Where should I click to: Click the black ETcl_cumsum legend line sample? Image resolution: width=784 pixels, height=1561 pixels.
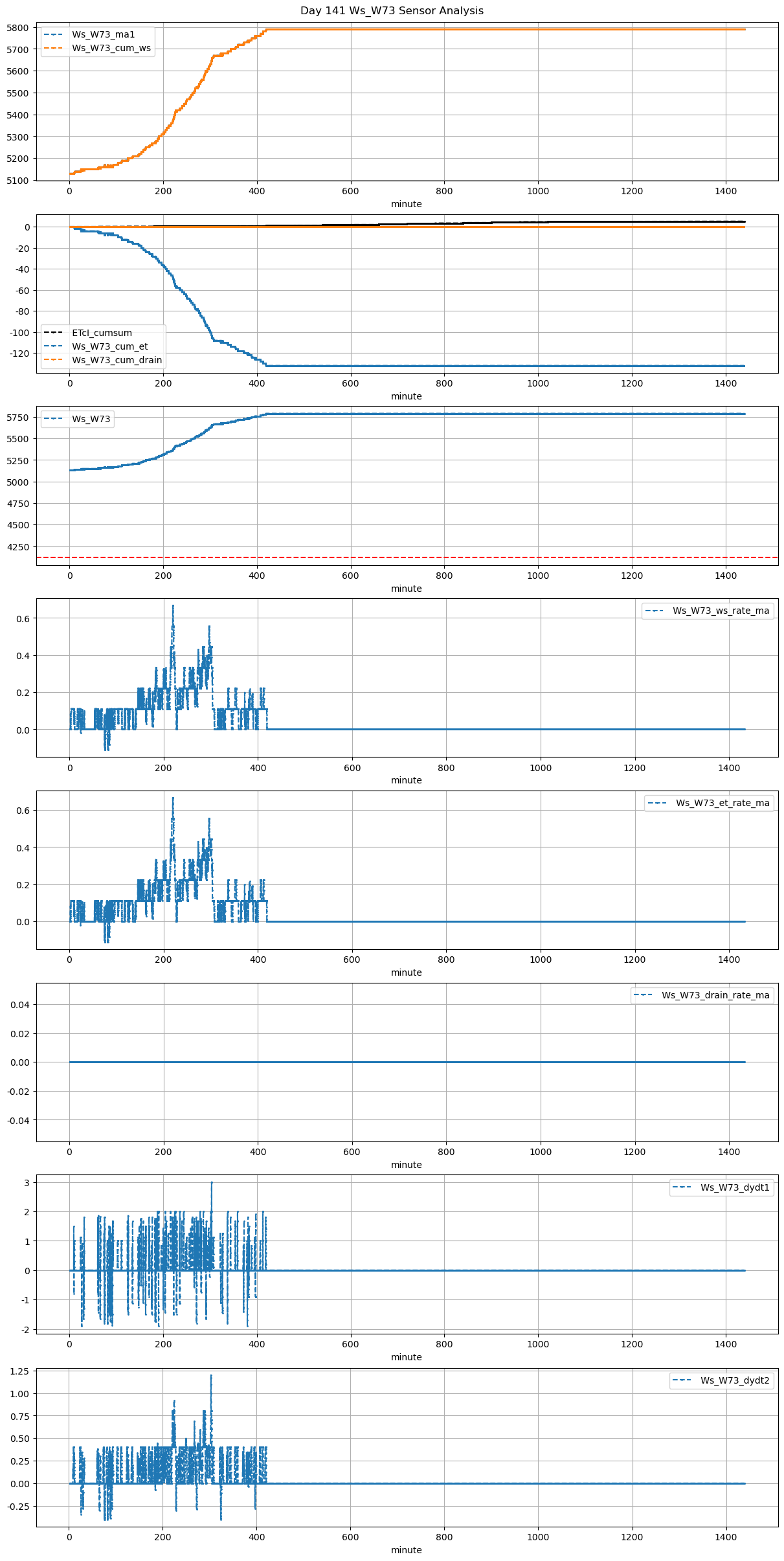tap(53, 333)
